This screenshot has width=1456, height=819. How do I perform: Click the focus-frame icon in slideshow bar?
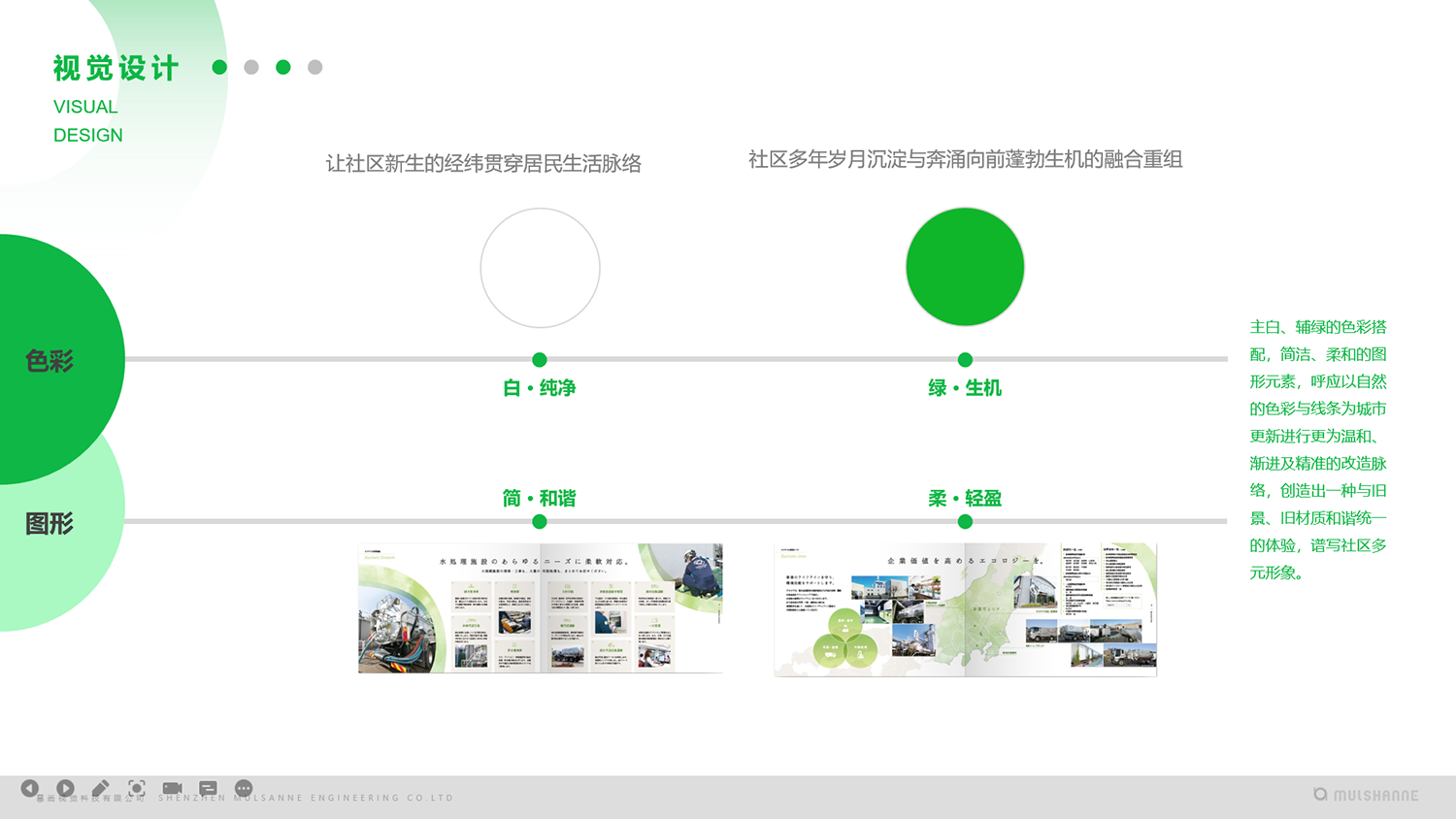[x=137, y=788]
